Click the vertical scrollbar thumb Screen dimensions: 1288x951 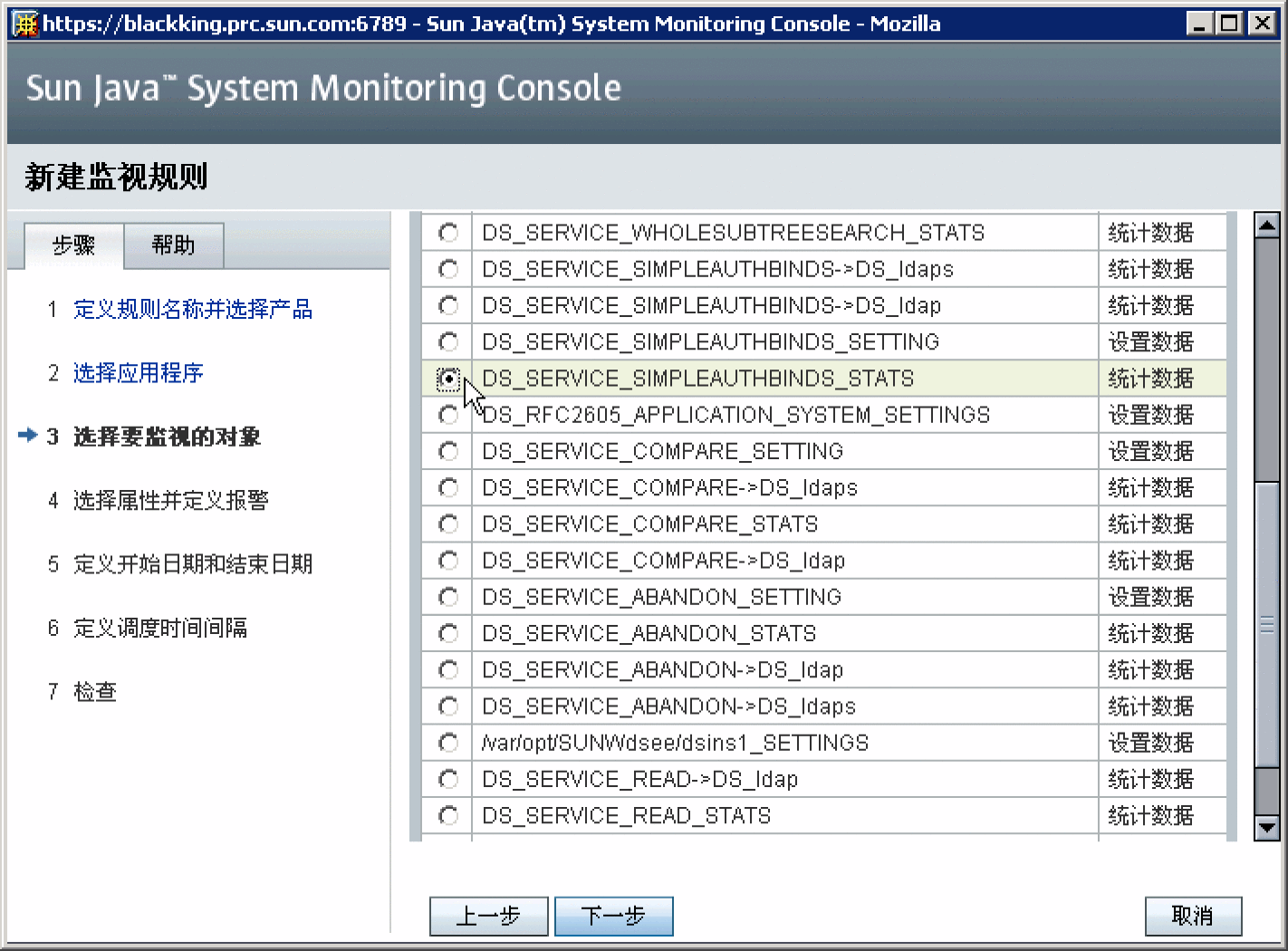(x=1267, y=625)
